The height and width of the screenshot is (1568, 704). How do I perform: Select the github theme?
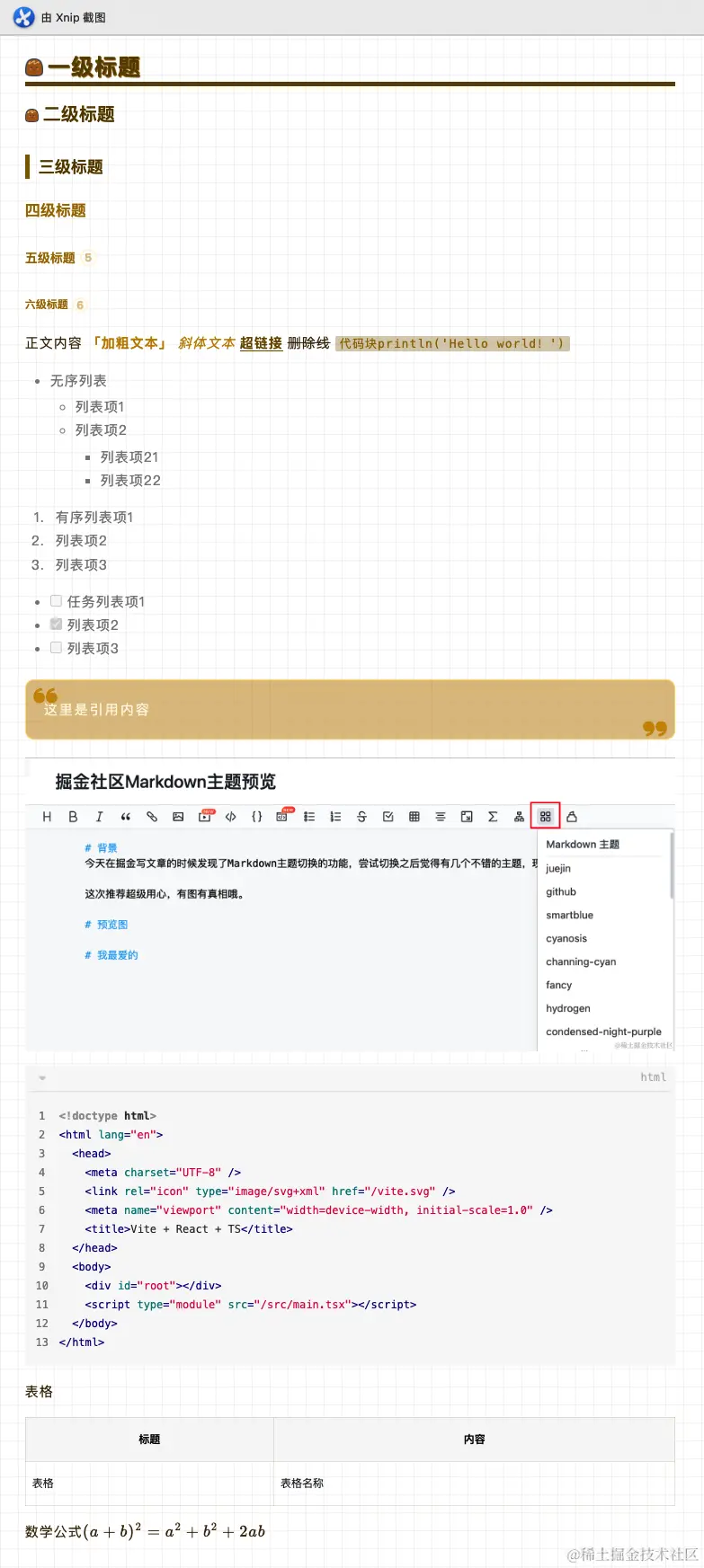point(561,891)
